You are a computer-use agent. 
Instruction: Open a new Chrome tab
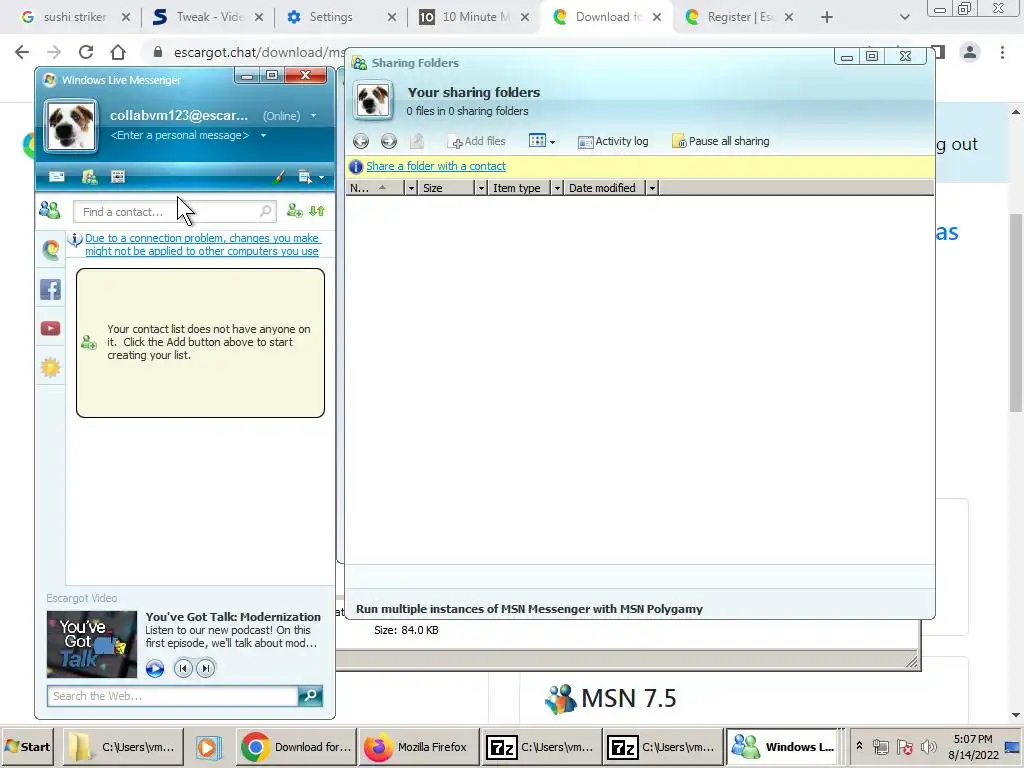click(x=827, y=17)
